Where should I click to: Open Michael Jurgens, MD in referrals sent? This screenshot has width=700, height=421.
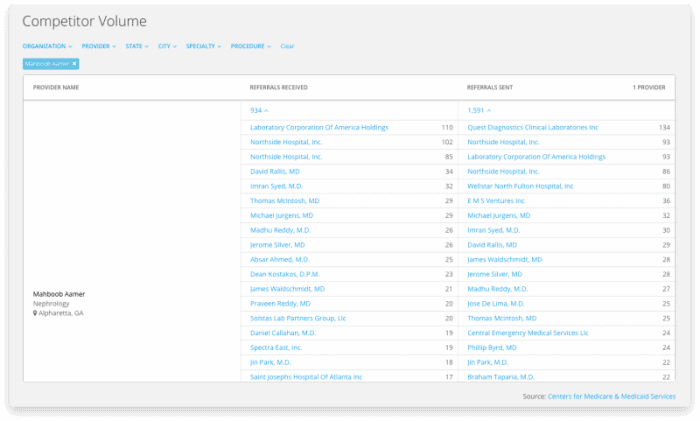coord(499,216)
